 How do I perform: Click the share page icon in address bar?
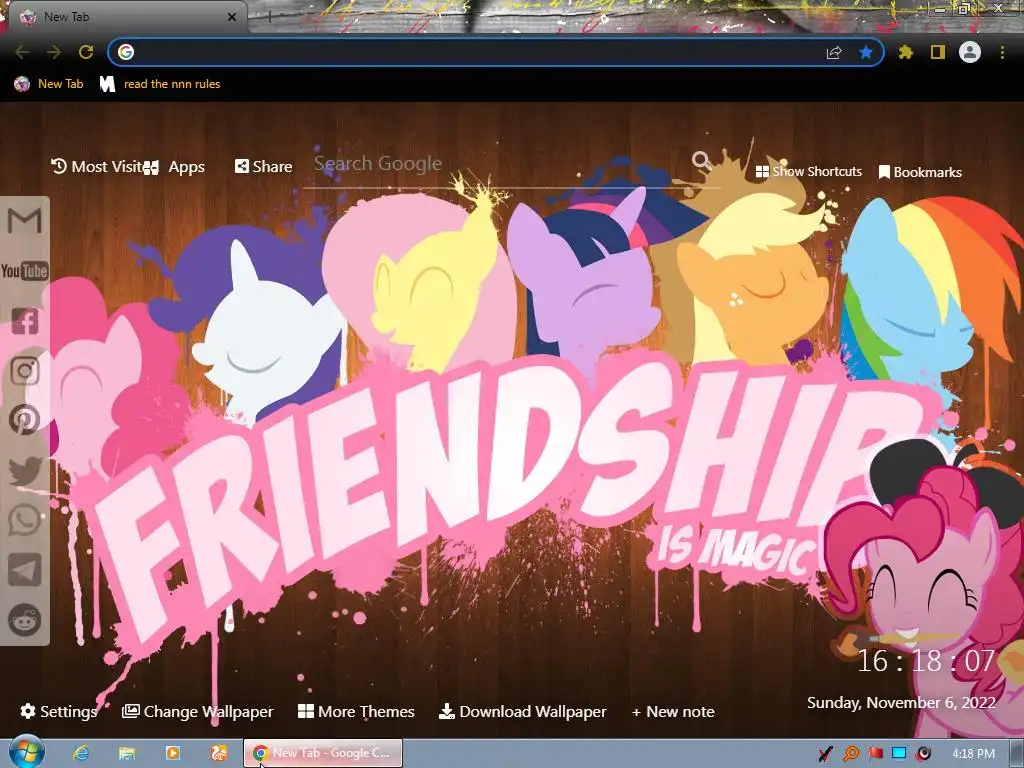(x=834, y=53)
